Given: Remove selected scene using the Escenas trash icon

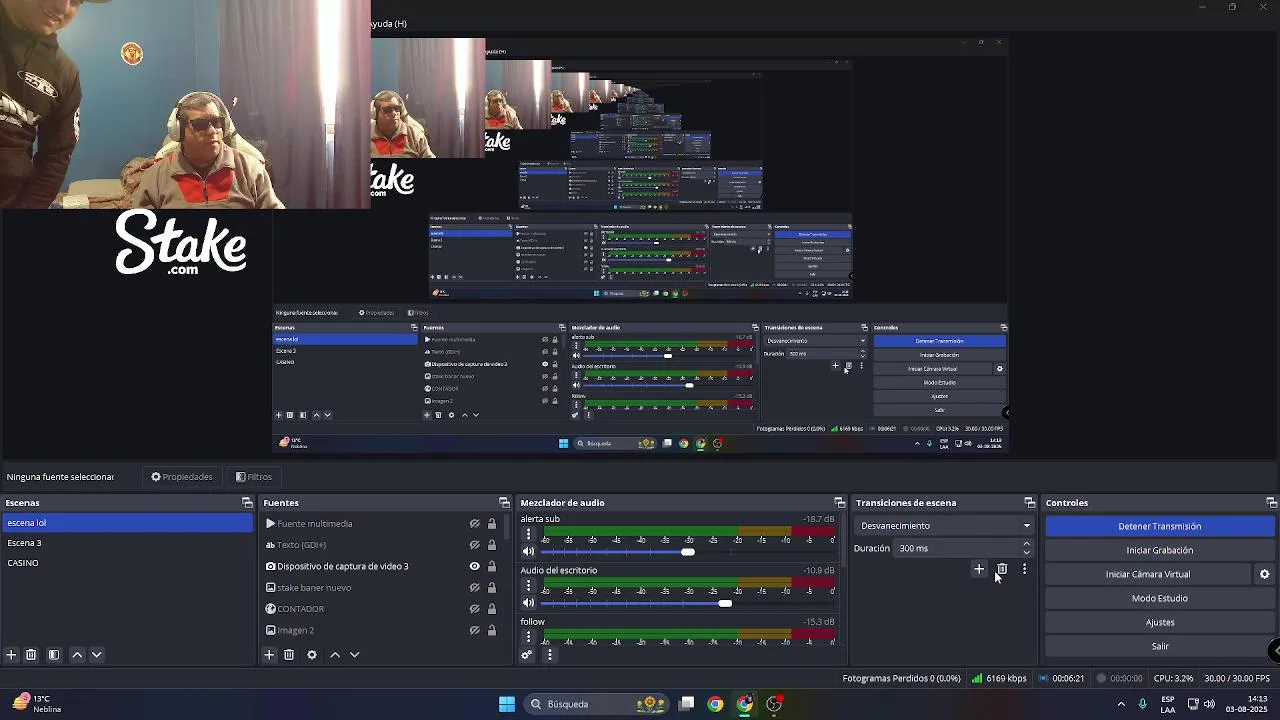Looking at the screenshot, I should 31,655.
